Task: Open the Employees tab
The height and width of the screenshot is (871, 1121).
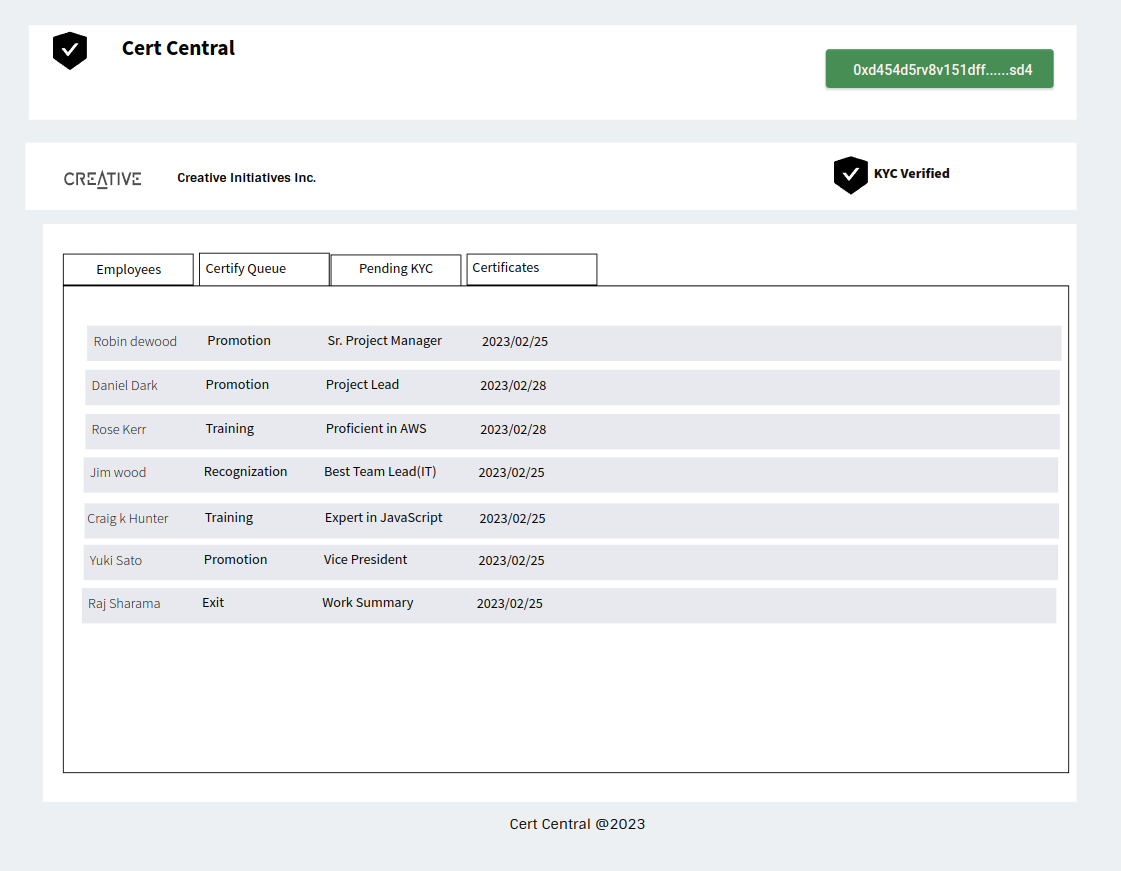Action: point(128,269)
